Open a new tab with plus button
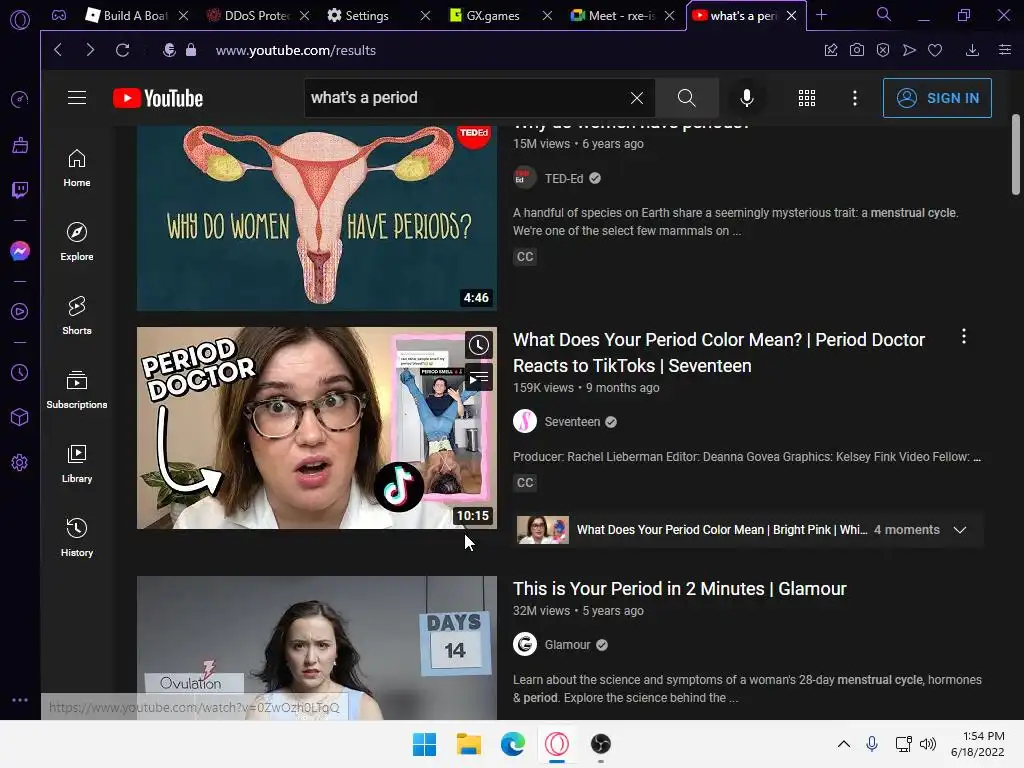Image resolution: width=1024 pixels, height=768 pixels. [x=822, y=14]
